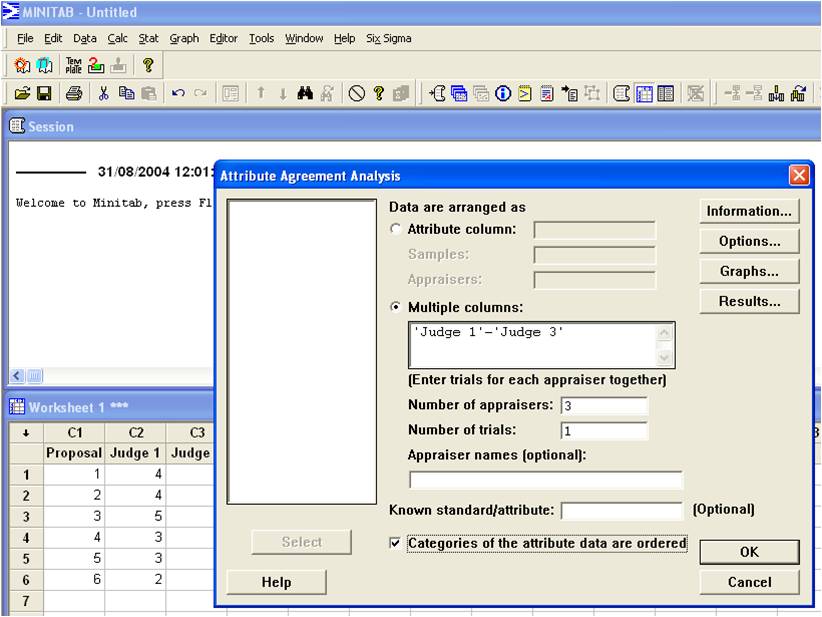Click the Graphs... button

749,271
